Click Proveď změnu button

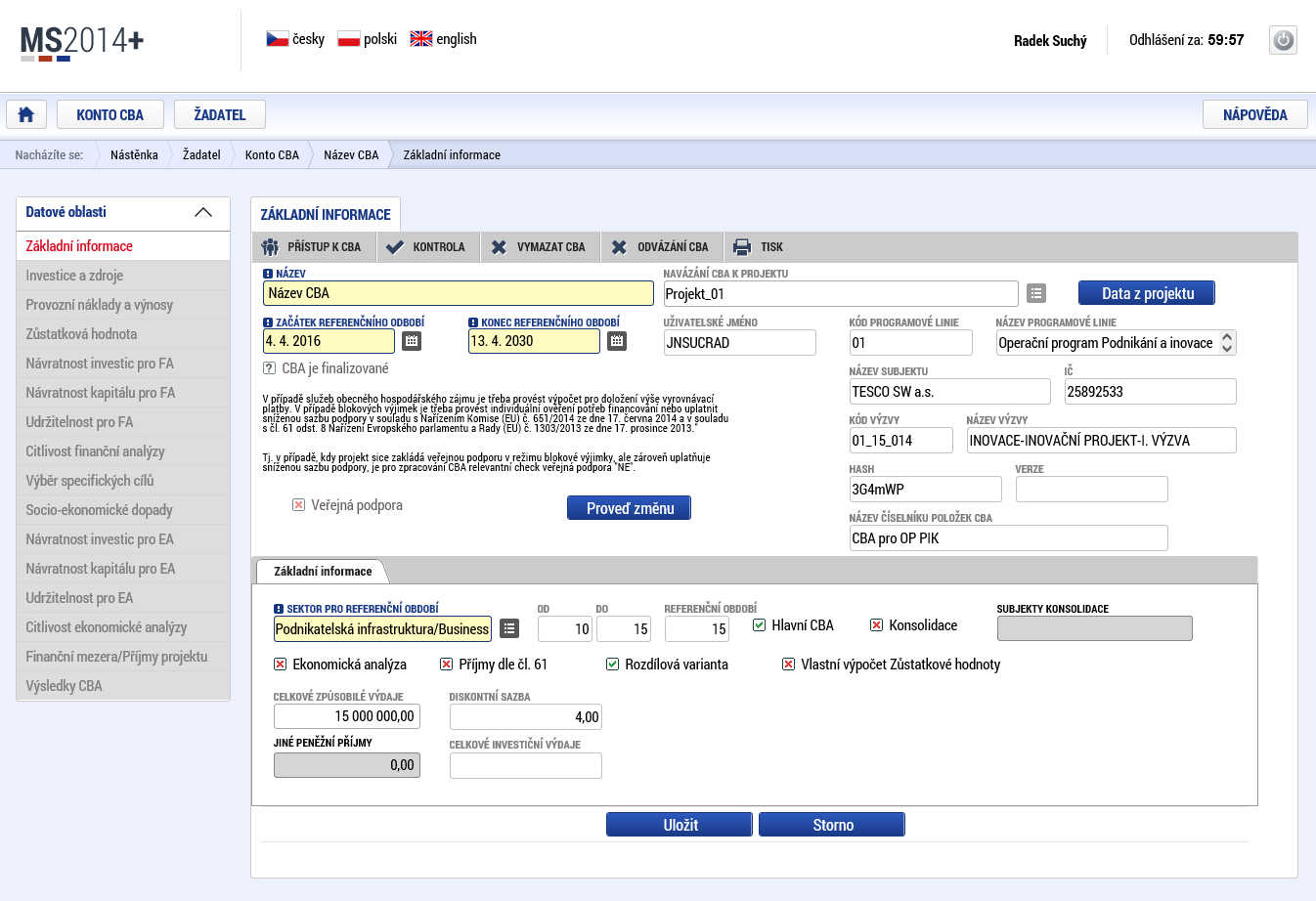(630, 508)
